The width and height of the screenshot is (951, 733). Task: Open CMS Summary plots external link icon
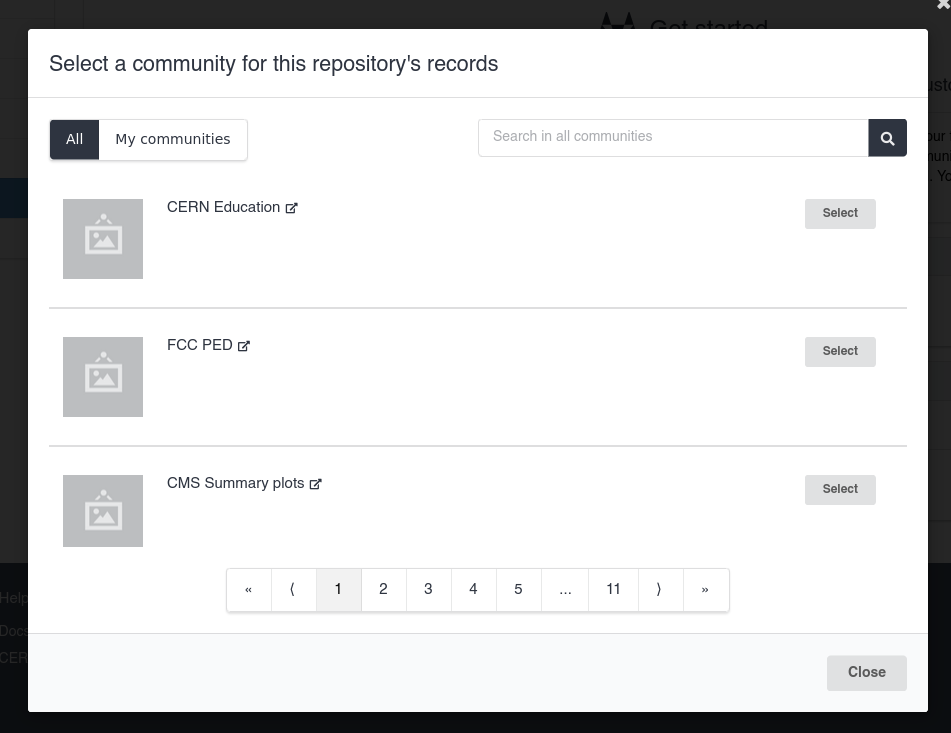tap(316, 484)
